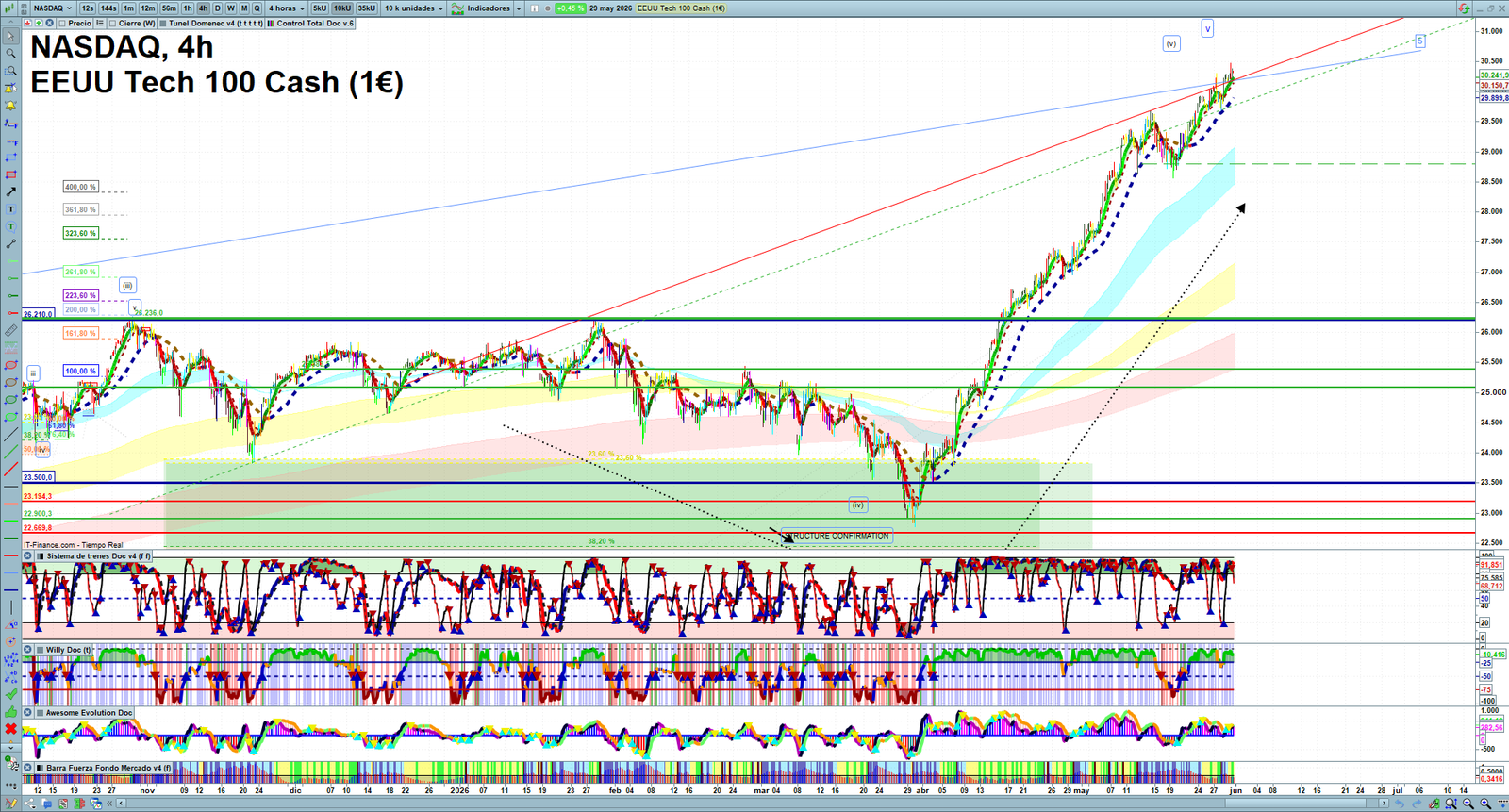Switch timeframe to 12s
Image resolution: width=1509 pixels, height=812 pixels.
88,8
